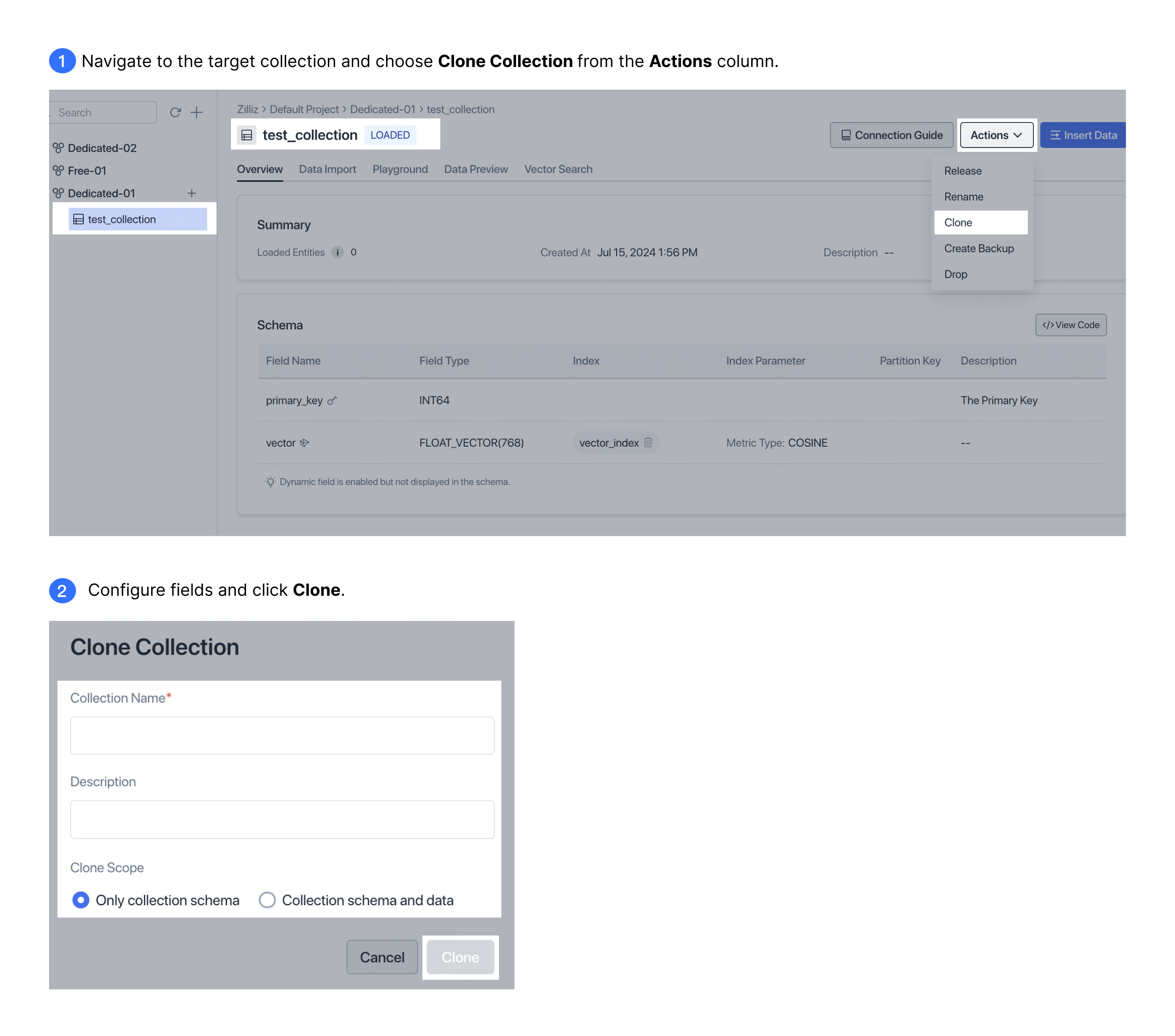Click the cluster icon beside Free-01
Viewport: 1175px width, 1036px height.
coord(58,170)
